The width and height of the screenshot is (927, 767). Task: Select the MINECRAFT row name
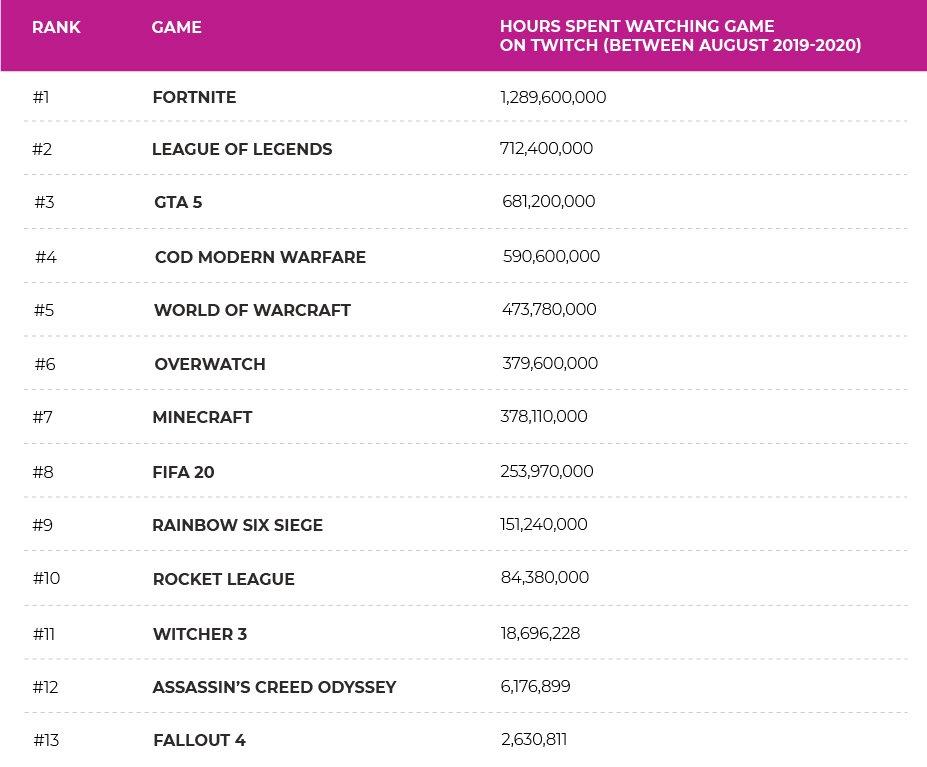202,417
